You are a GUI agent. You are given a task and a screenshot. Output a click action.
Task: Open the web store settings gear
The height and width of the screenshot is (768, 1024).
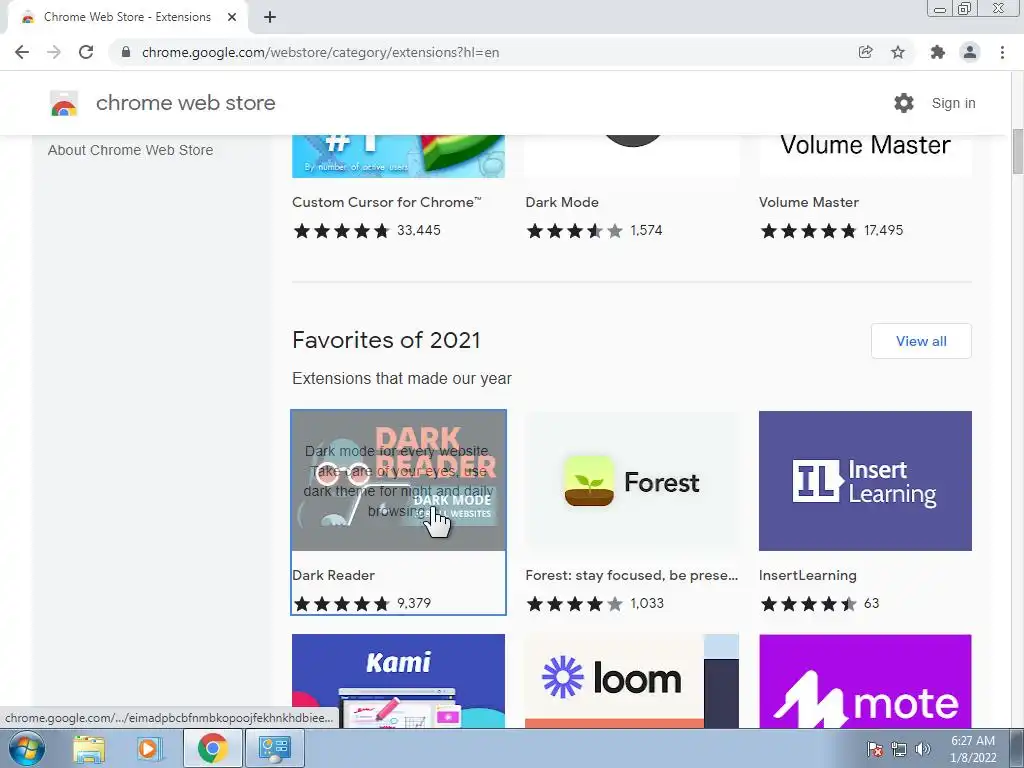[x=904, y=103]
